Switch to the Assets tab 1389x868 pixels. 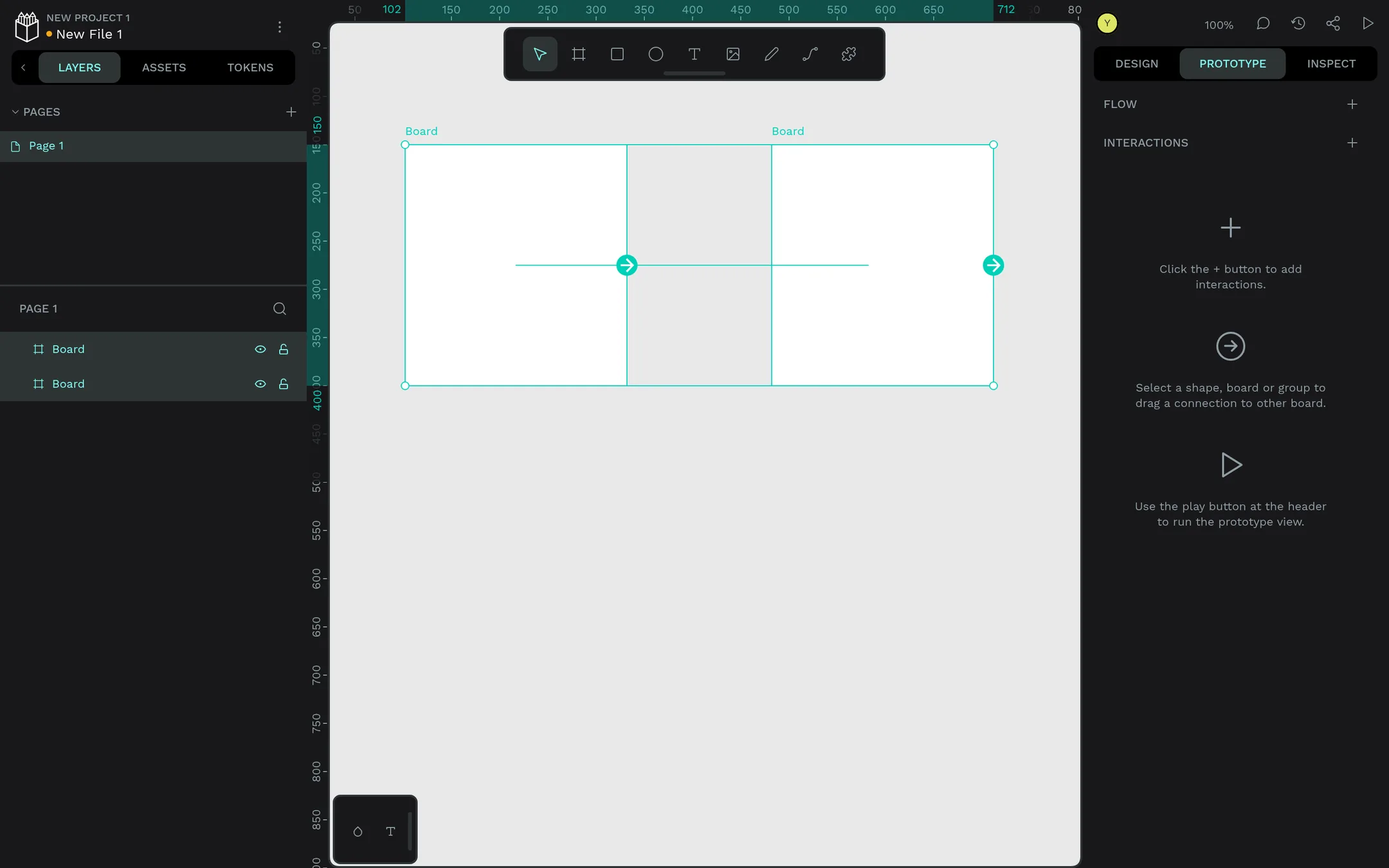(x=164, y=68)
